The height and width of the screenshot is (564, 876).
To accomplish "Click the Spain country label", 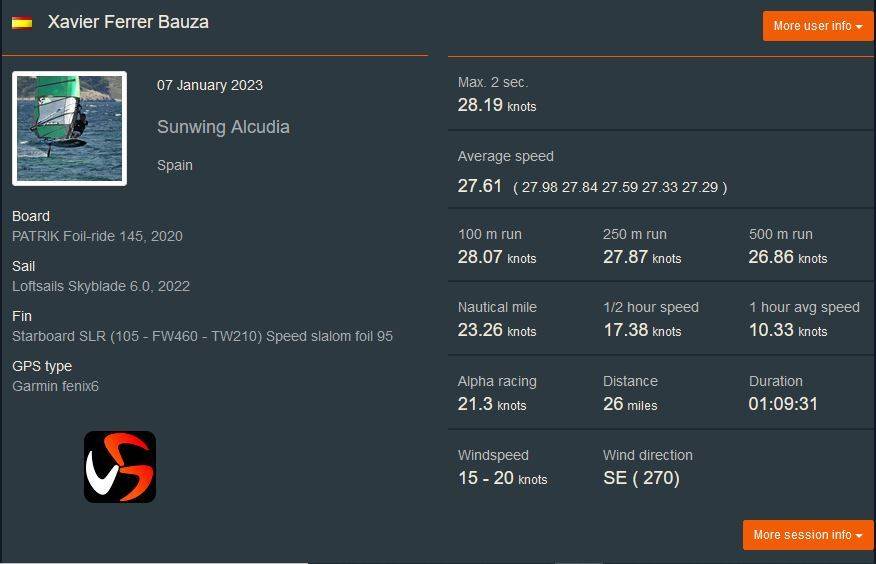I will click(175, 165).
